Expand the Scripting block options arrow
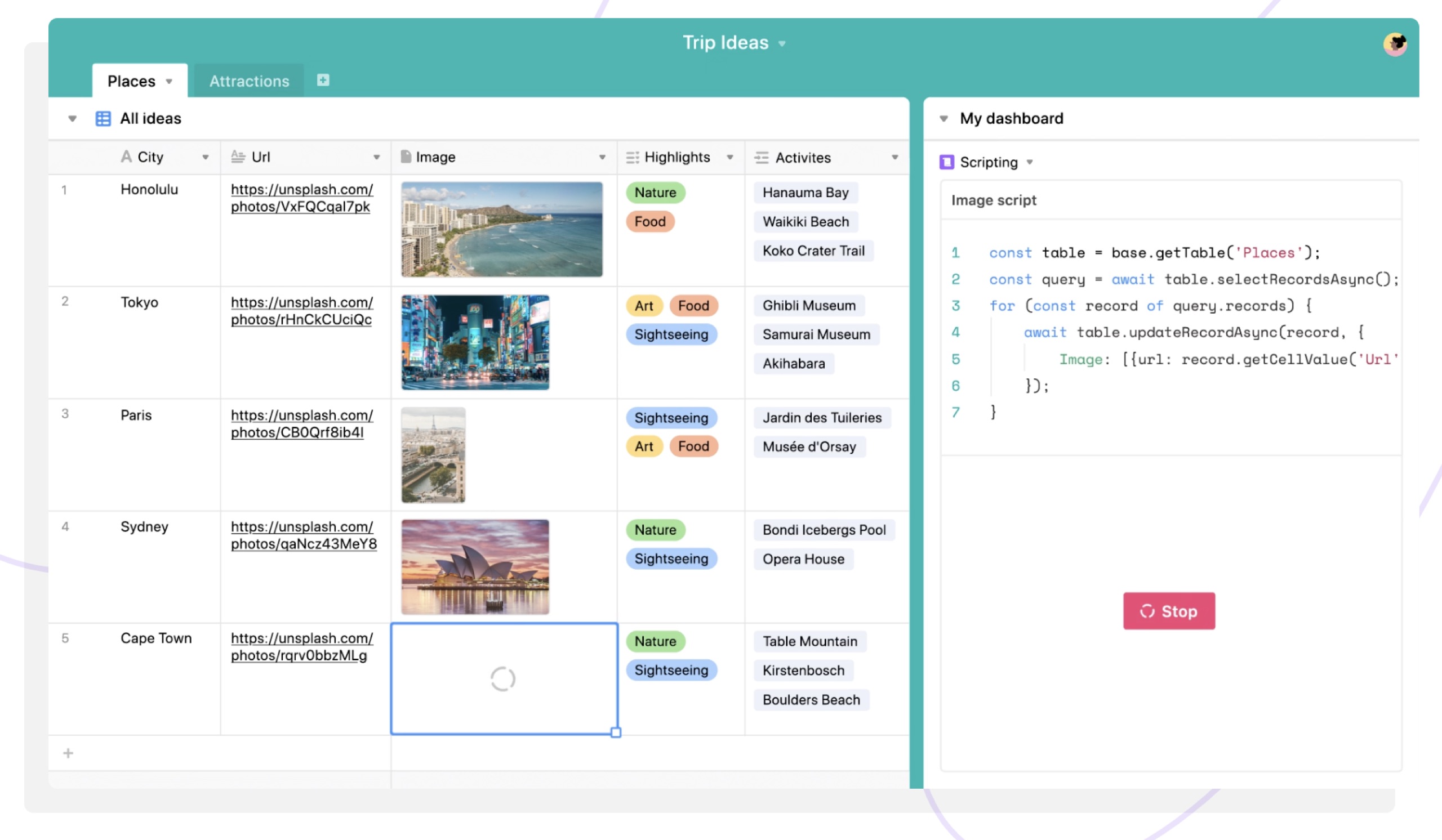 pyautogui.click(x=1030, y=162)
